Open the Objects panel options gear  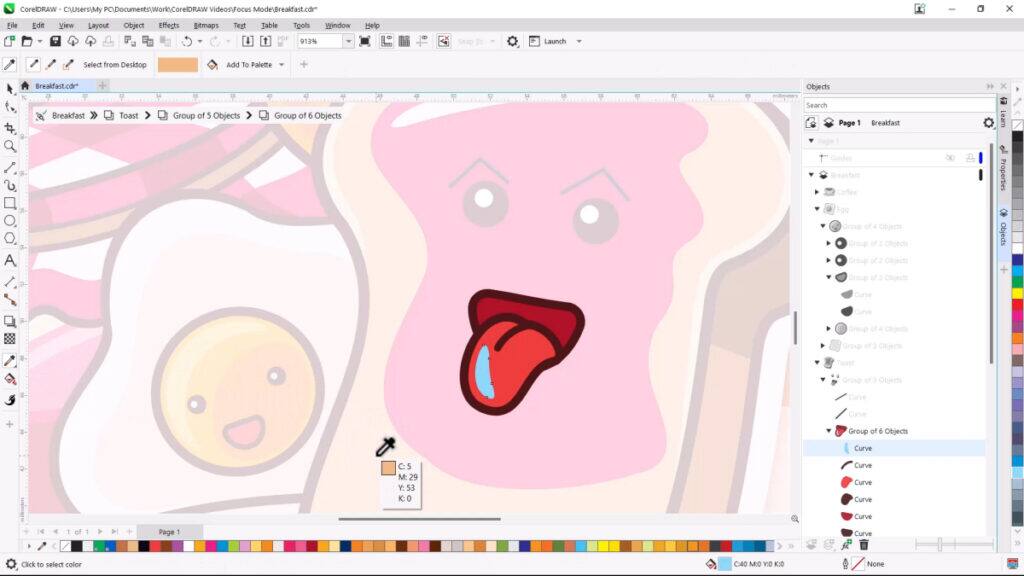987,121
